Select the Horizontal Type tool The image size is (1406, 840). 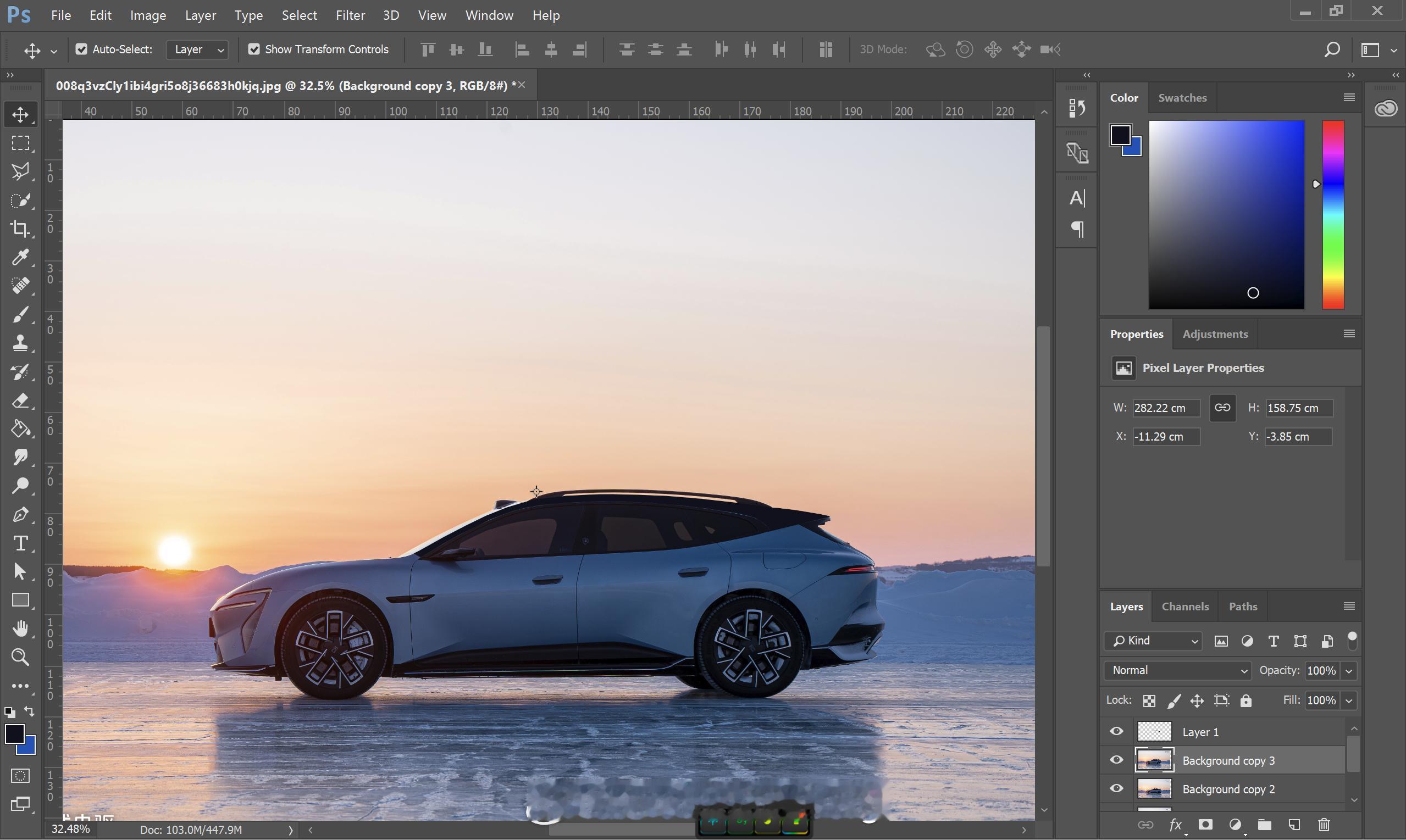click(20, 543)
